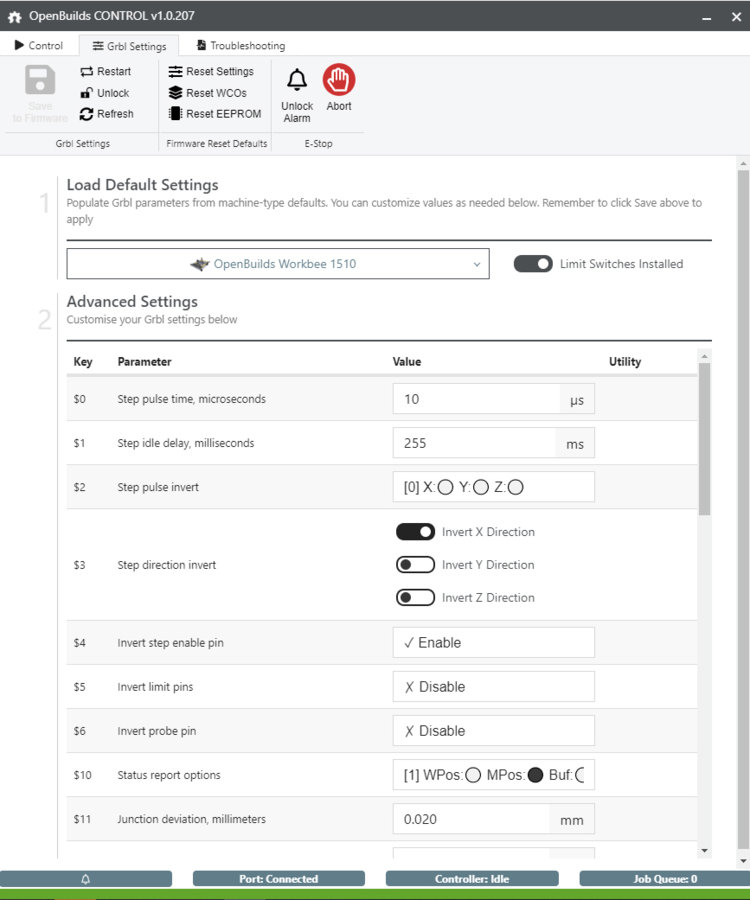Turn on the Invert Z Direction toggle
This screenshot has height=900, width=750.
415,598
